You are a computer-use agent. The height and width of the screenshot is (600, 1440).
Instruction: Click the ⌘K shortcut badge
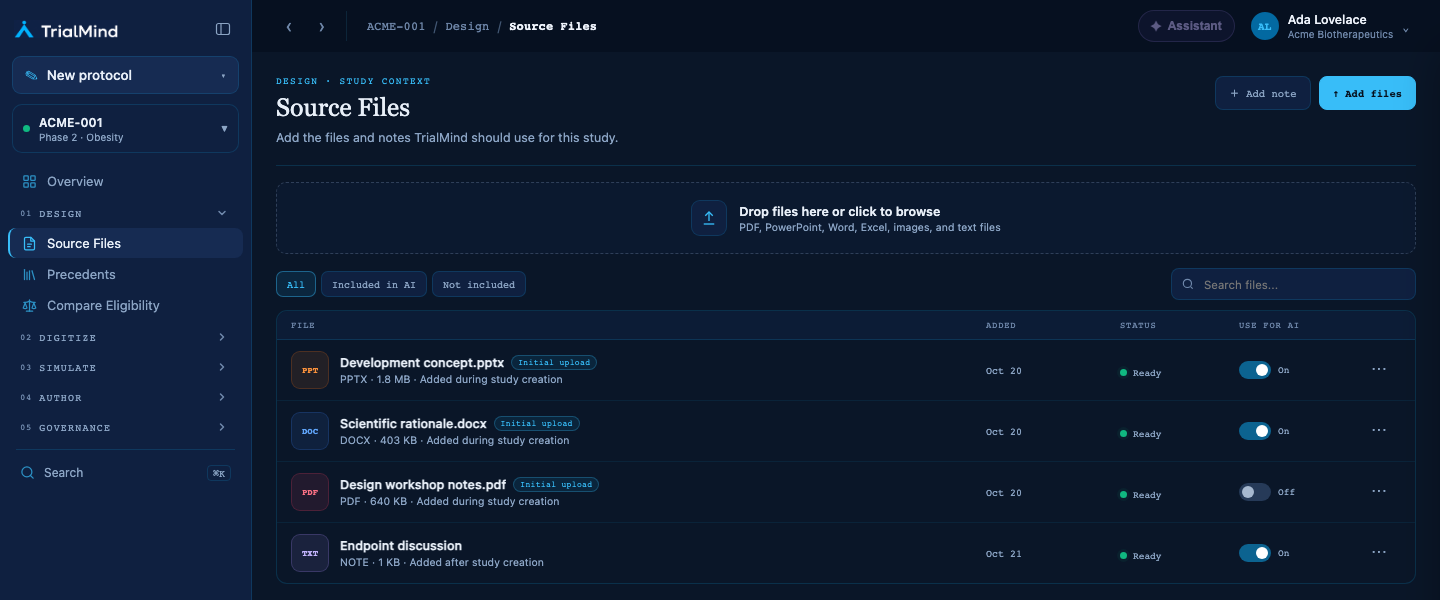click(218, 473)
